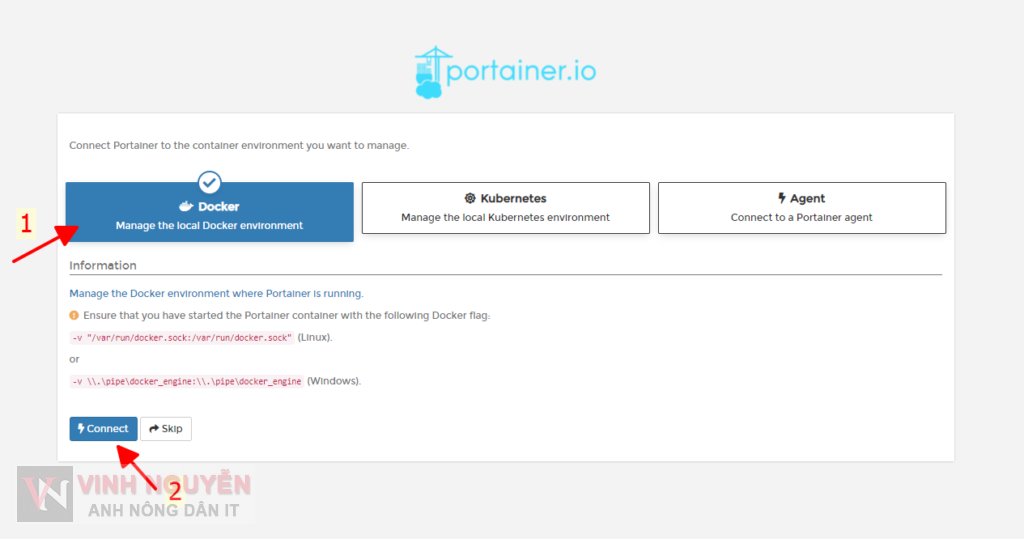This screenshot has width=1024, height=539.
Task: Choose the Agent connection option tile
Action: pyautogui.click(x=801, y=208)
